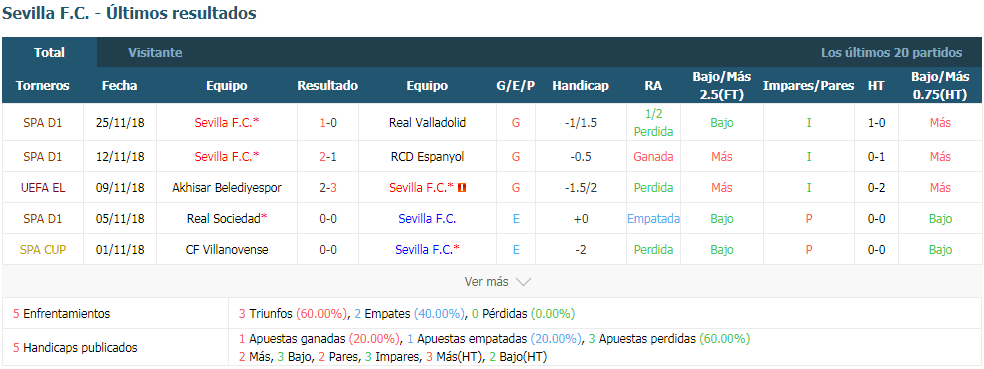Screen dimensions: 984x369
Task: Open the 2-1 result versus RCD Espanyol
Action: coord(328,156)
